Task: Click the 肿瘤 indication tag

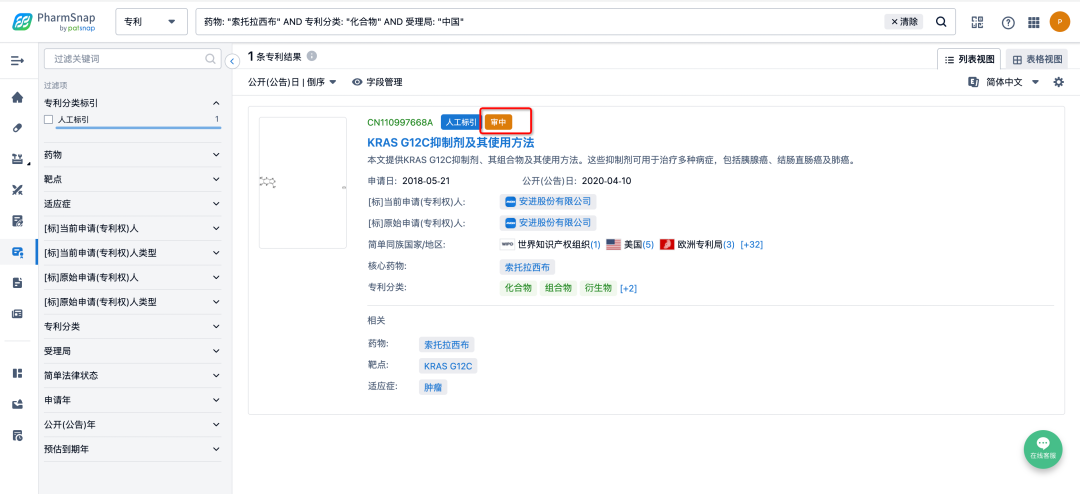Action: tap(433, 387)
